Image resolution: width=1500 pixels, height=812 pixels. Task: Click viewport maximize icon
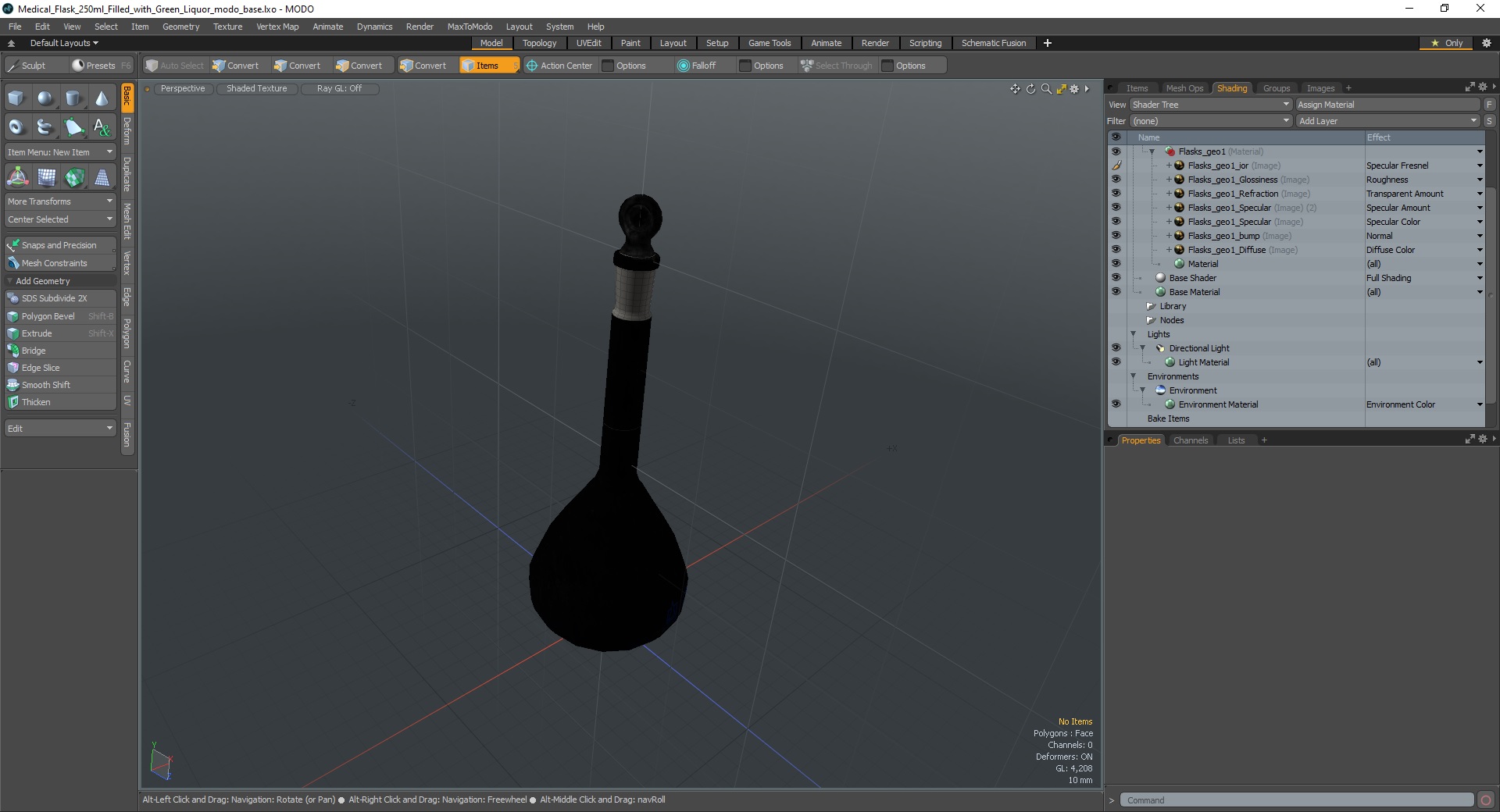click(x=1061, y=89)
